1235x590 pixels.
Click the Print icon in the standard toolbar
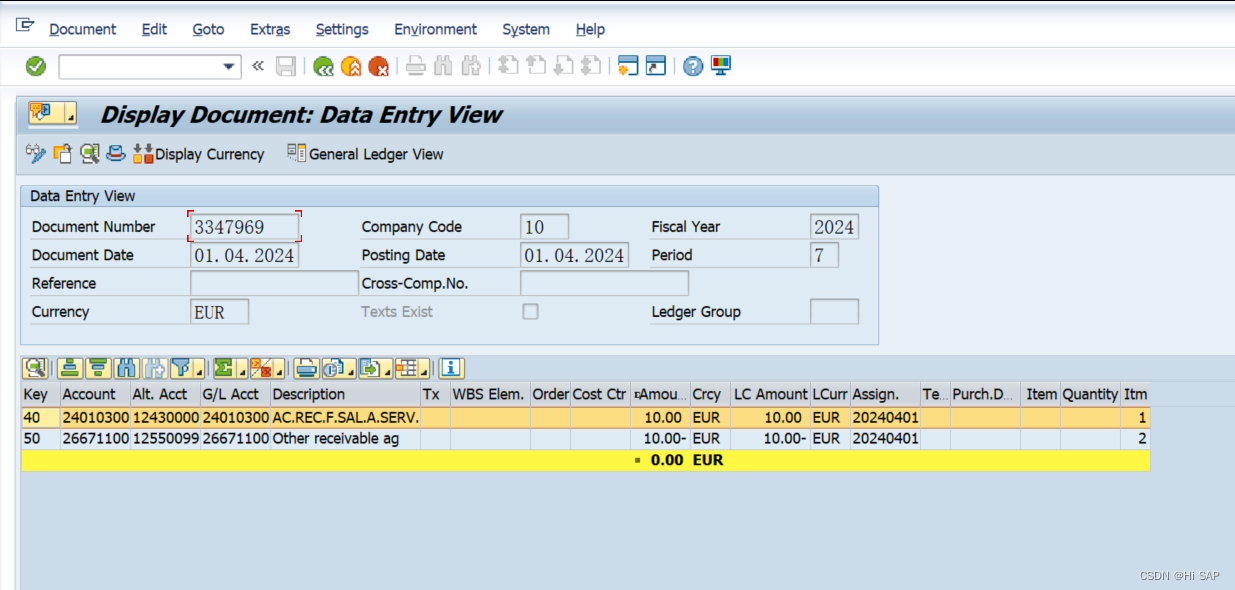tap(414, 66)
